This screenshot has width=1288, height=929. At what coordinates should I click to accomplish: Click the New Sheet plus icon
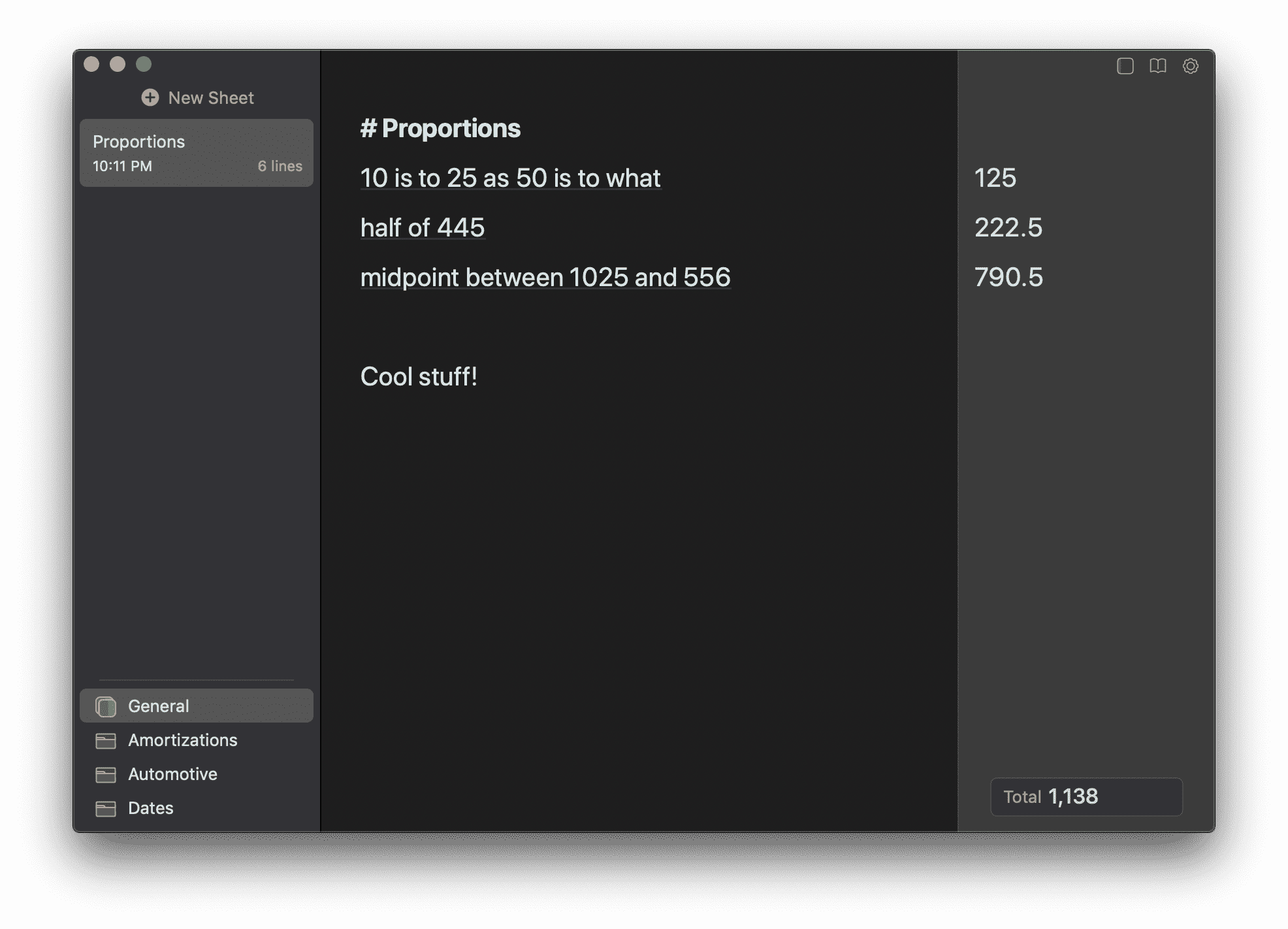[148, 97]
